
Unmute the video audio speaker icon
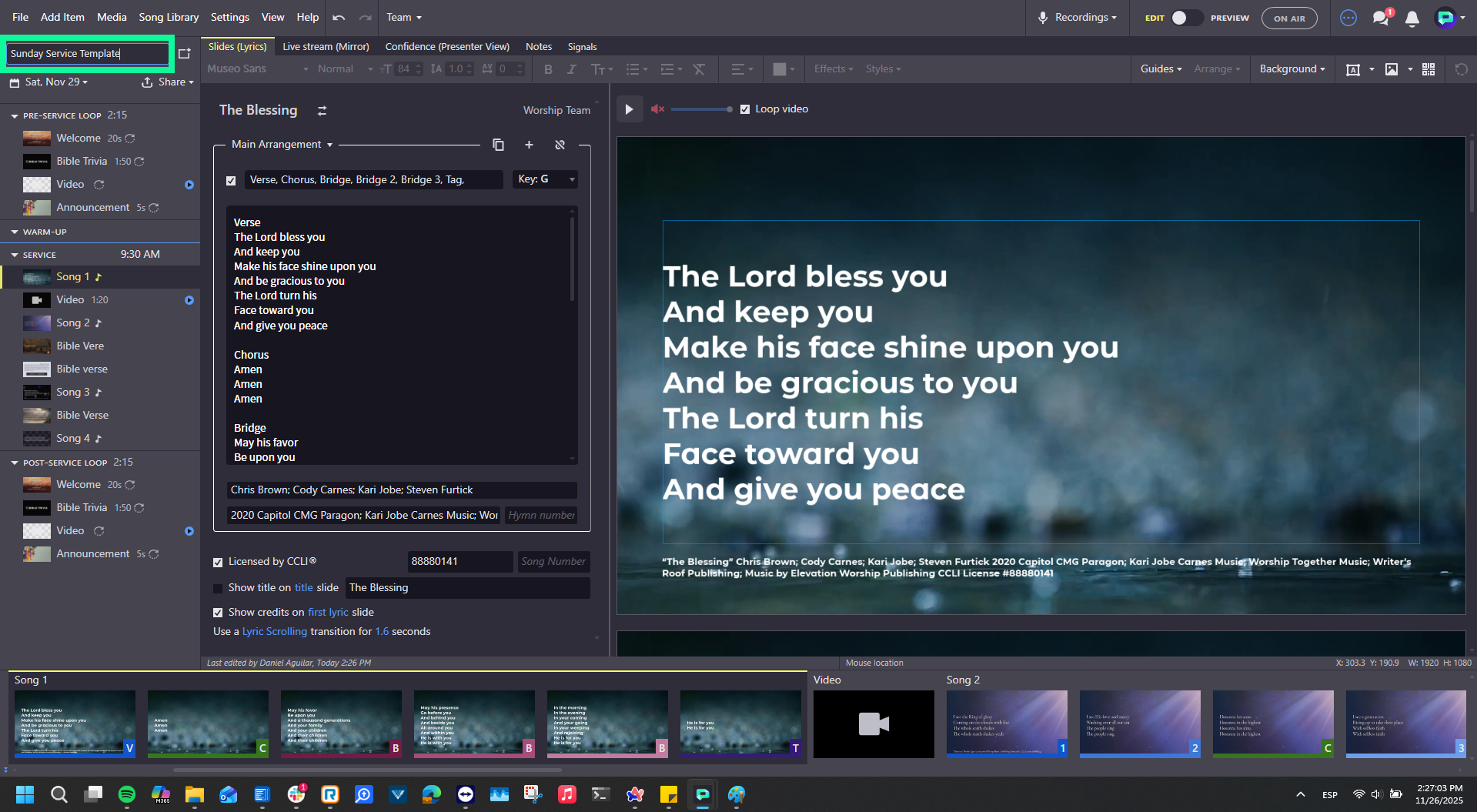click(657, 109)
